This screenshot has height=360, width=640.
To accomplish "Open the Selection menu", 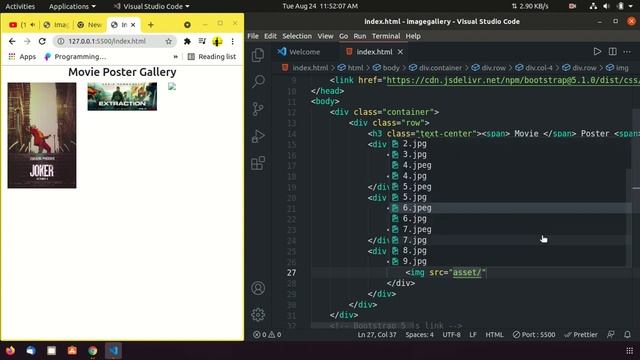I will 297,36.
